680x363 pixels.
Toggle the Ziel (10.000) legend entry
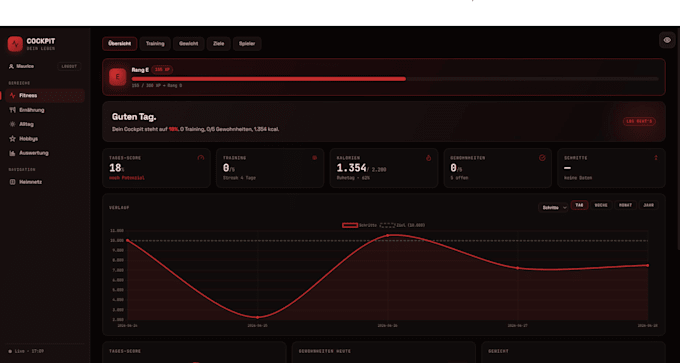[x=402, y=225]
